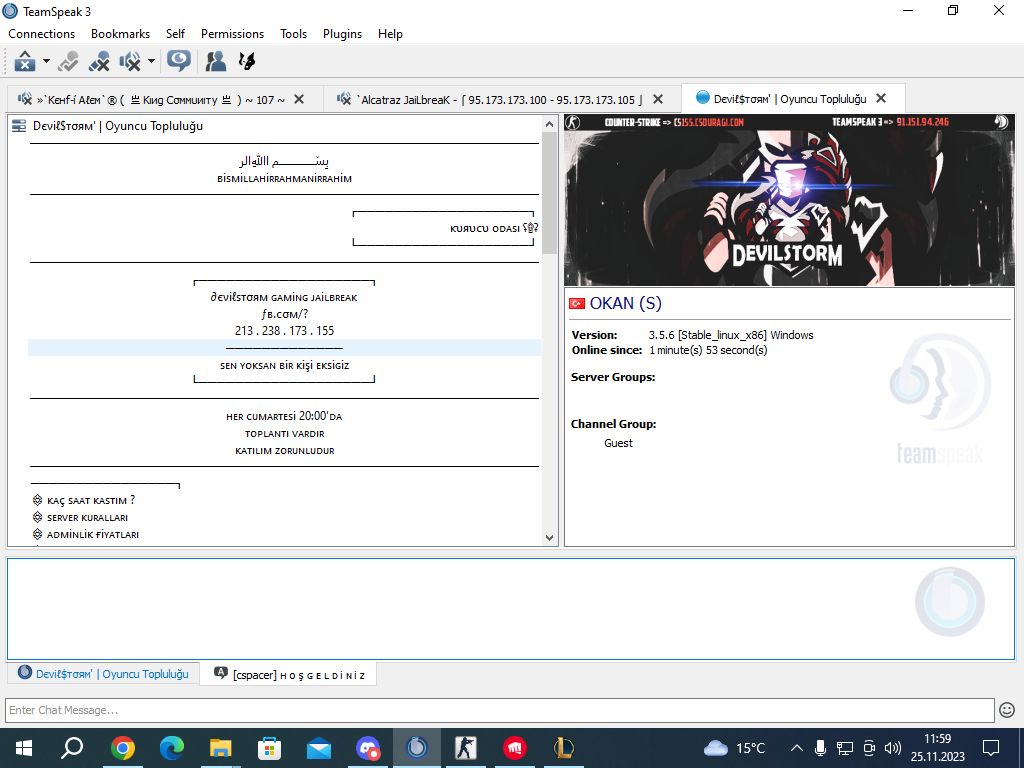Switch to the DevilStorm server chat tab

click(x=103, y=673)
